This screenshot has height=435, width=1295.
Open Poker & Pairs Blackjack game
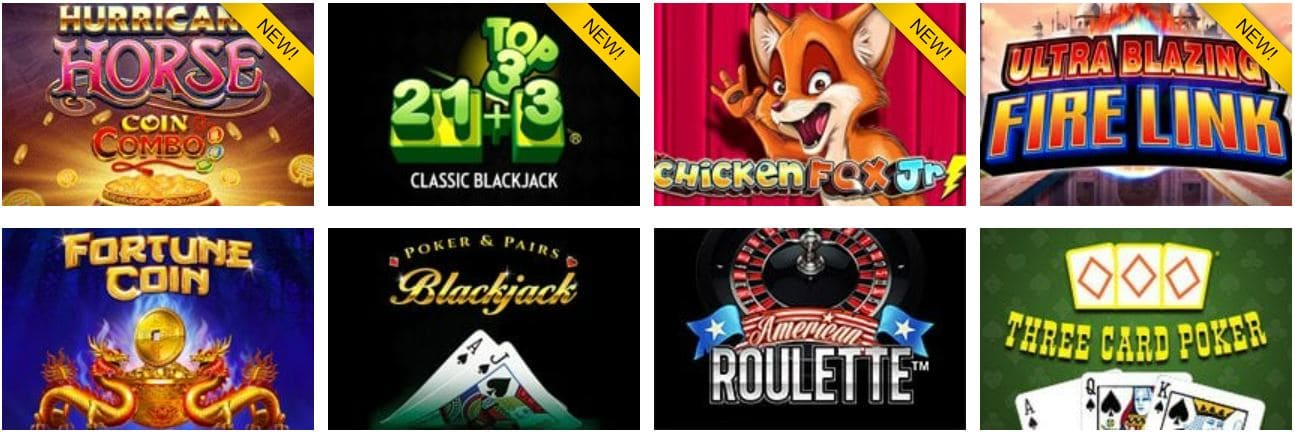pos(484,329)
